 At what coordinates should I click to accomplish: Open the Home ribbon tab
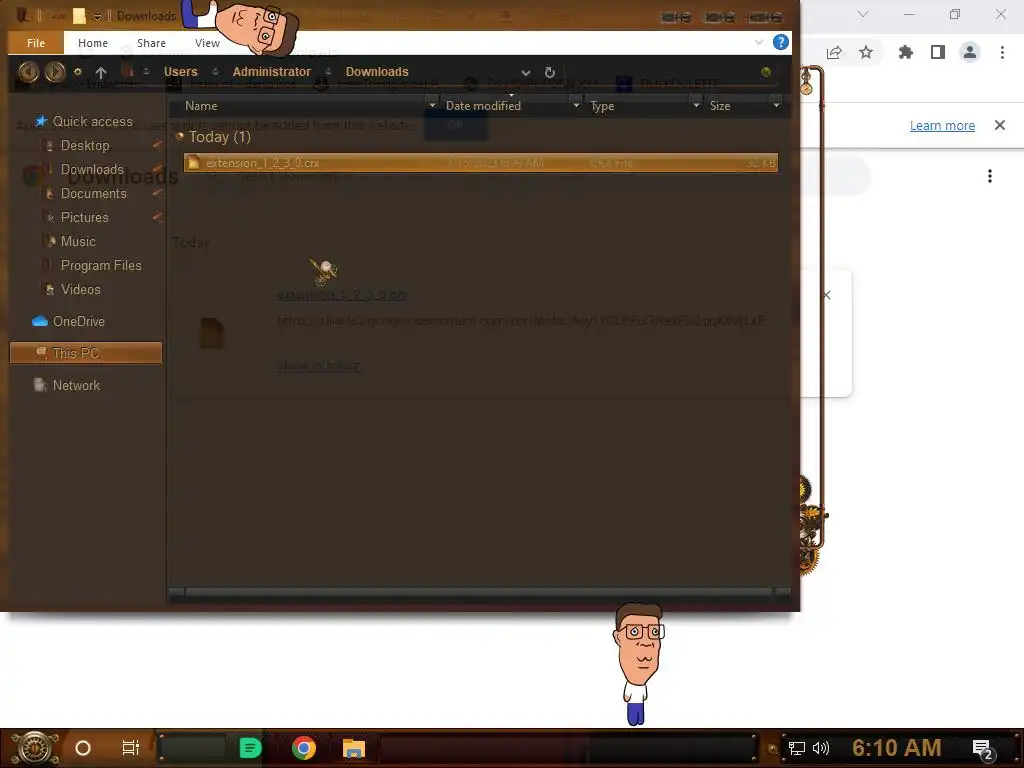93,43
